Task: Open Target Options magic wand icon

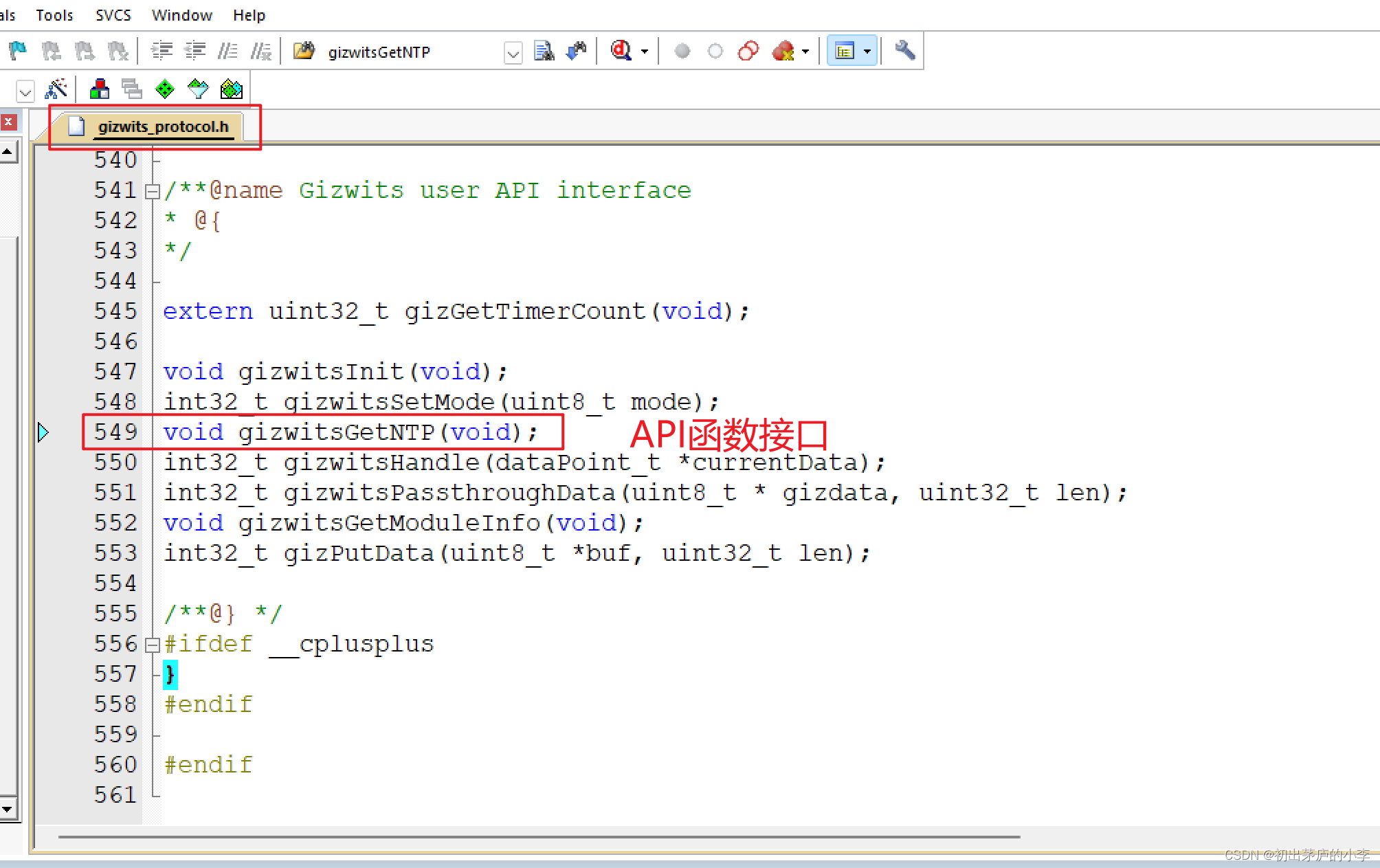Action: click(x=56, y=89)
